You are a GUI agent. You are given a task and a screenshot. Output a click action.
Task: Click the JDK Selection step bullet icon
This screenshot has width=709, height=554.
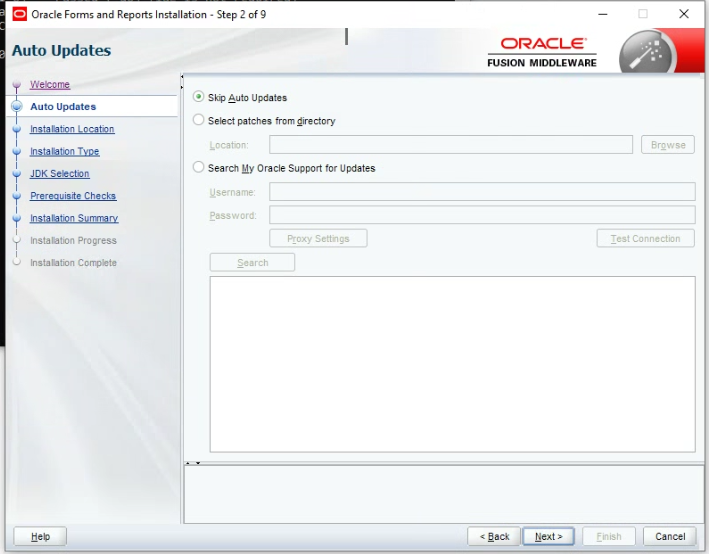point(17,173)
